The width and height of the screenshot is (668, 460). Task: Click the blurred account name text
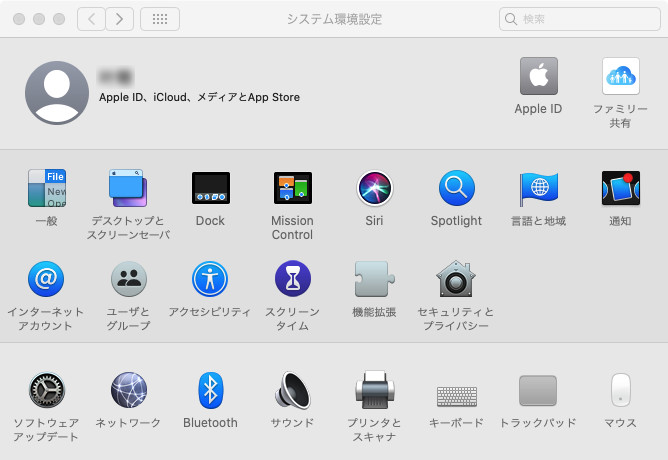pyautogui.click(x=115, y=77)
